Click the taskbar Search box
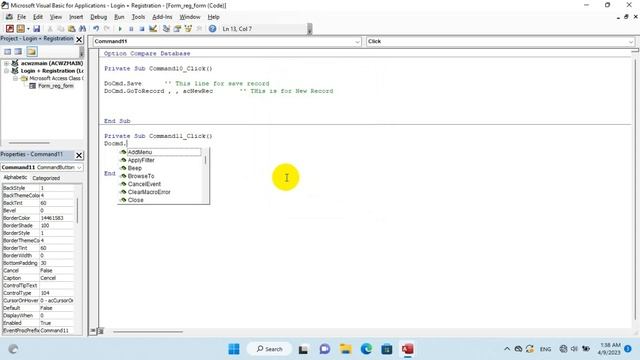Image resolution: width=640 pixels, height=360 pixels. [x=269, y=349]
